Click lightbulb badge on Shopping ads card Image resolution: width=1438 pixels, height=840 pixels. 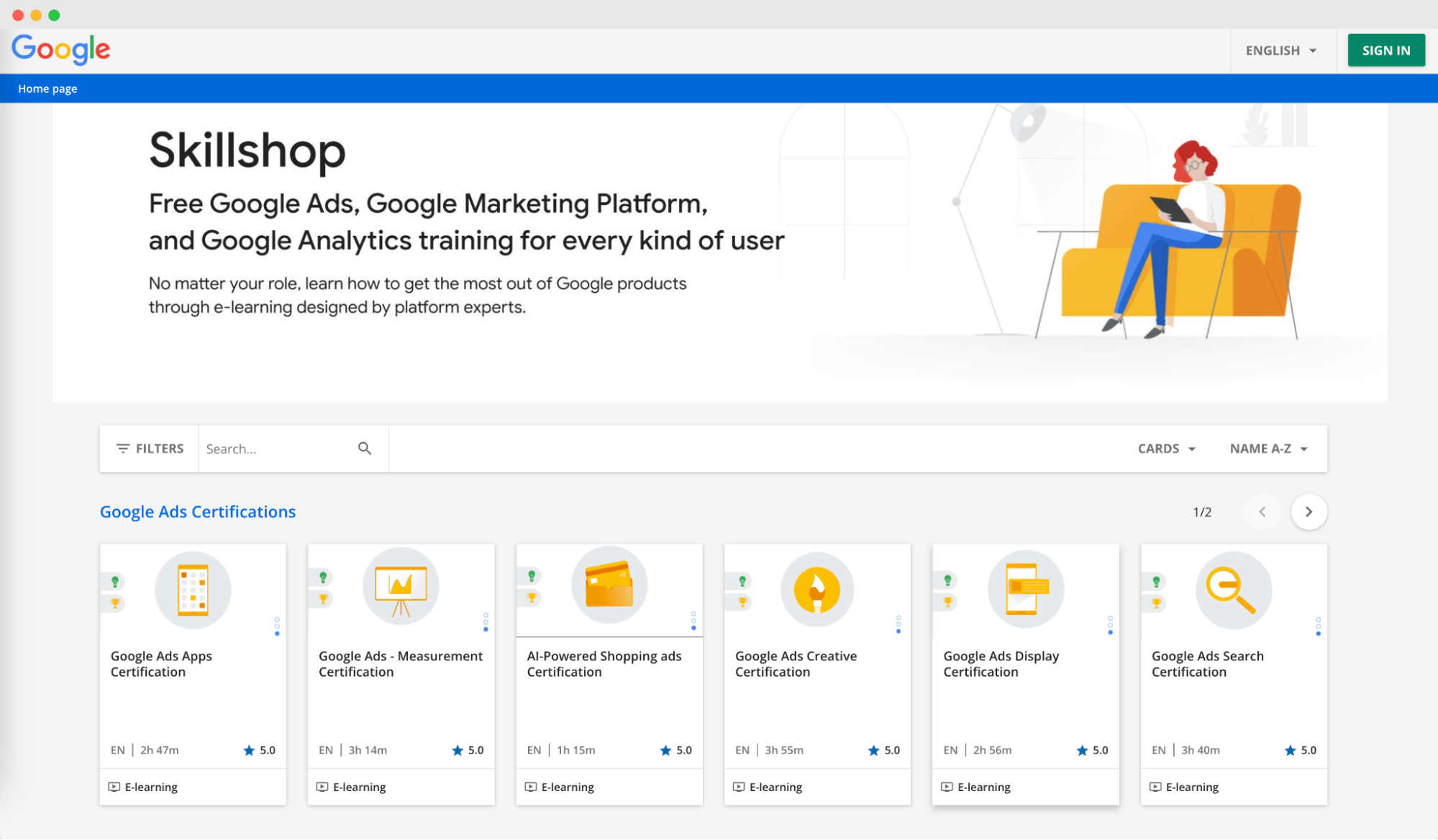(x=532, y=575)
